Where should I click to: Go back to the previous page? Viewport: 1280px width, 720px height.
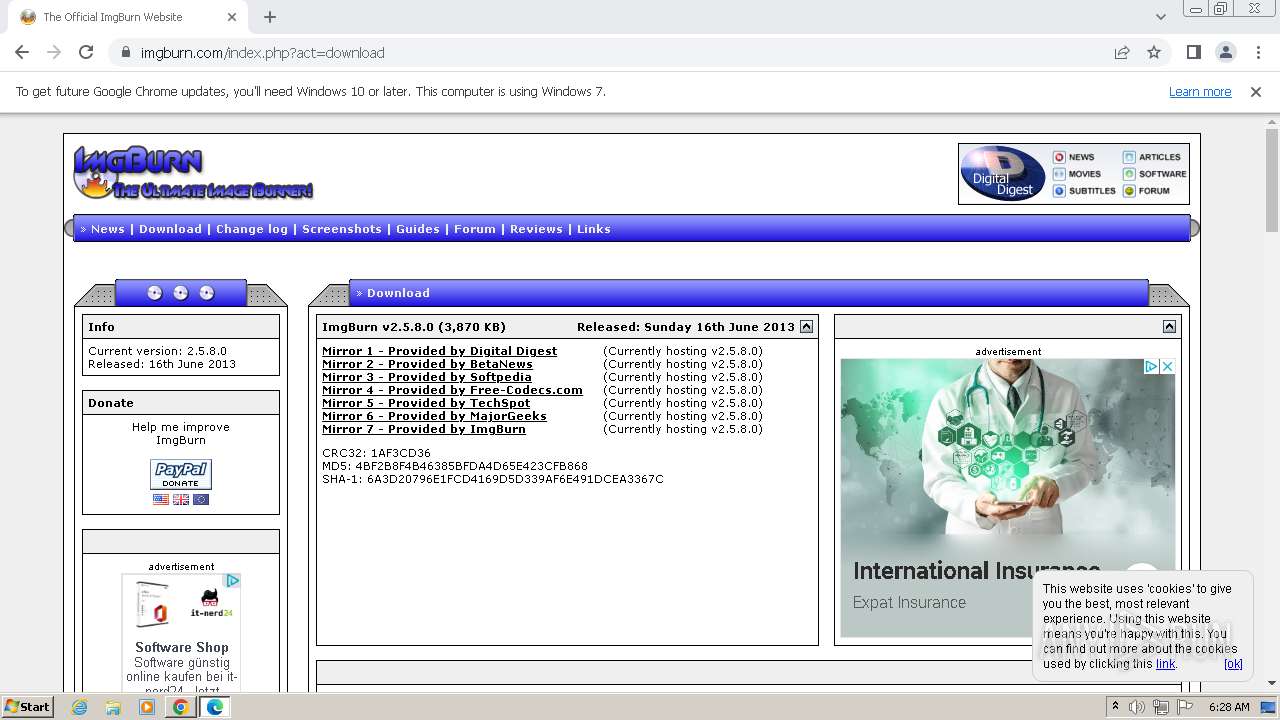click(x=22, y=52)
